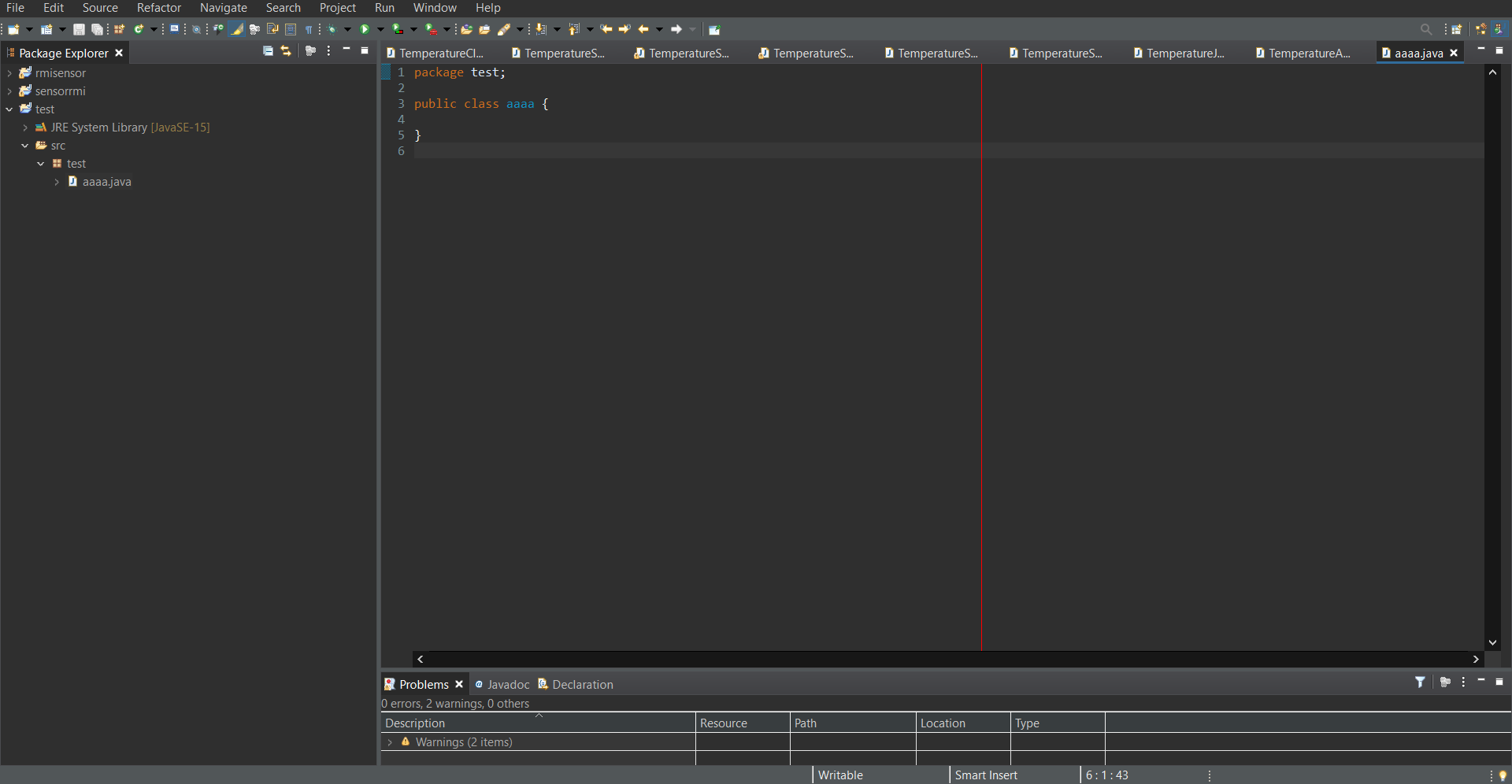
Task: Expand the sensorrmi project
Action: 9,91
